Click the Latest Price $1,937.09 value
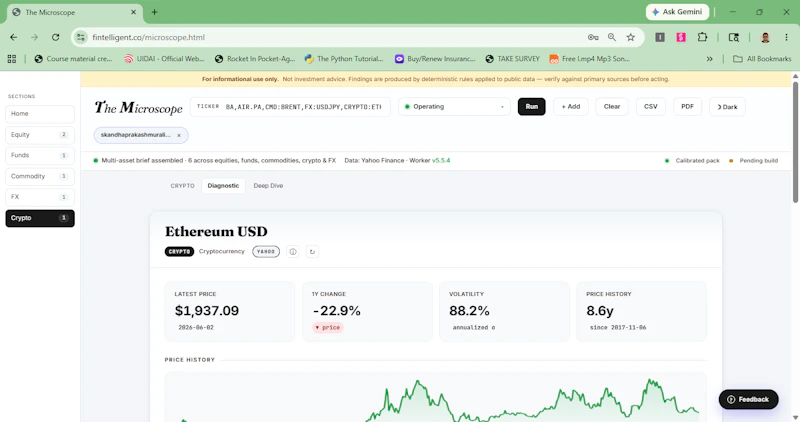 click(x=207, y=311)
